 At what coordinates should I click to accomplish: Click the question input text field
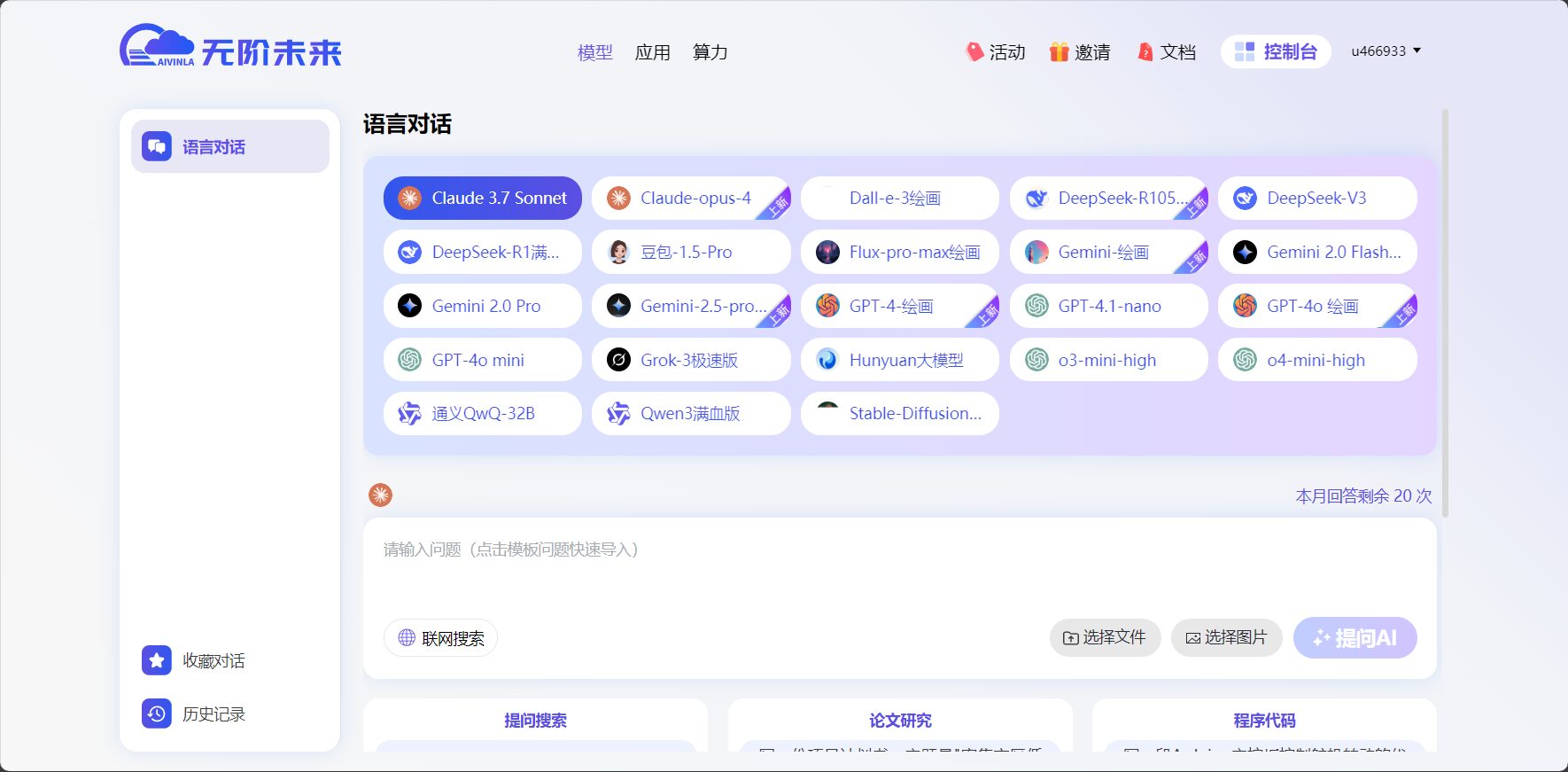900,567
